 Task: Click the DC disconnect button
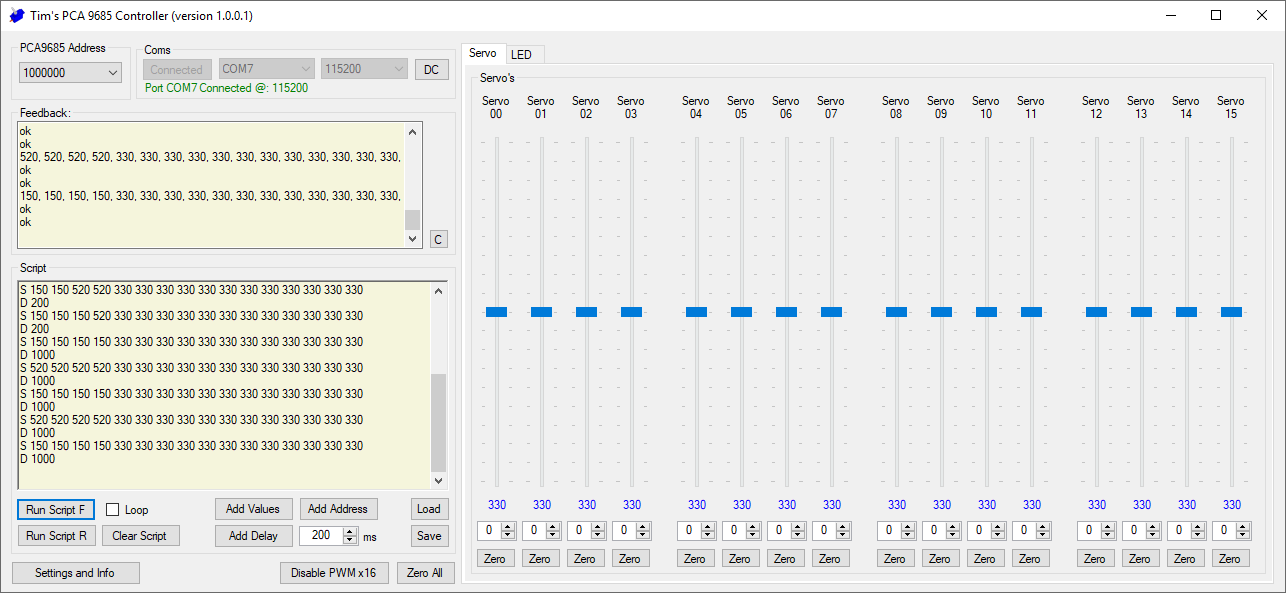point(431,69)
